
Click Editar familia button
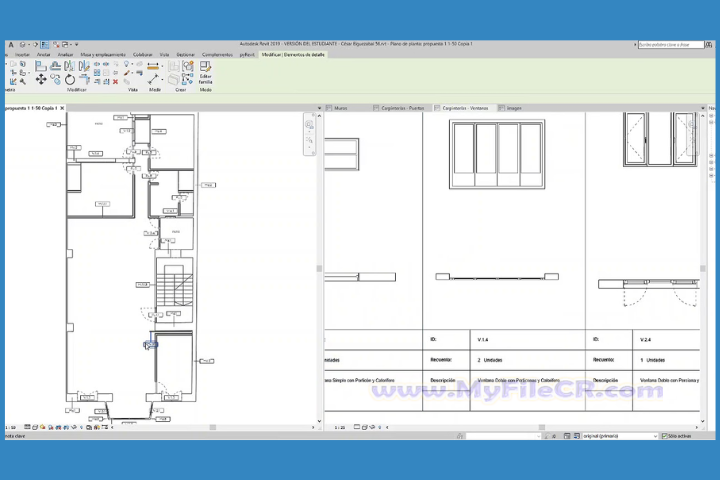pyautogui.click(x=205, y=73)
